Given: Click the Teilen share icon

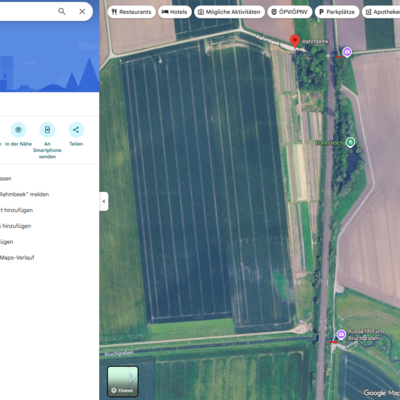Looking at the screenshot, I should (76, 130).
